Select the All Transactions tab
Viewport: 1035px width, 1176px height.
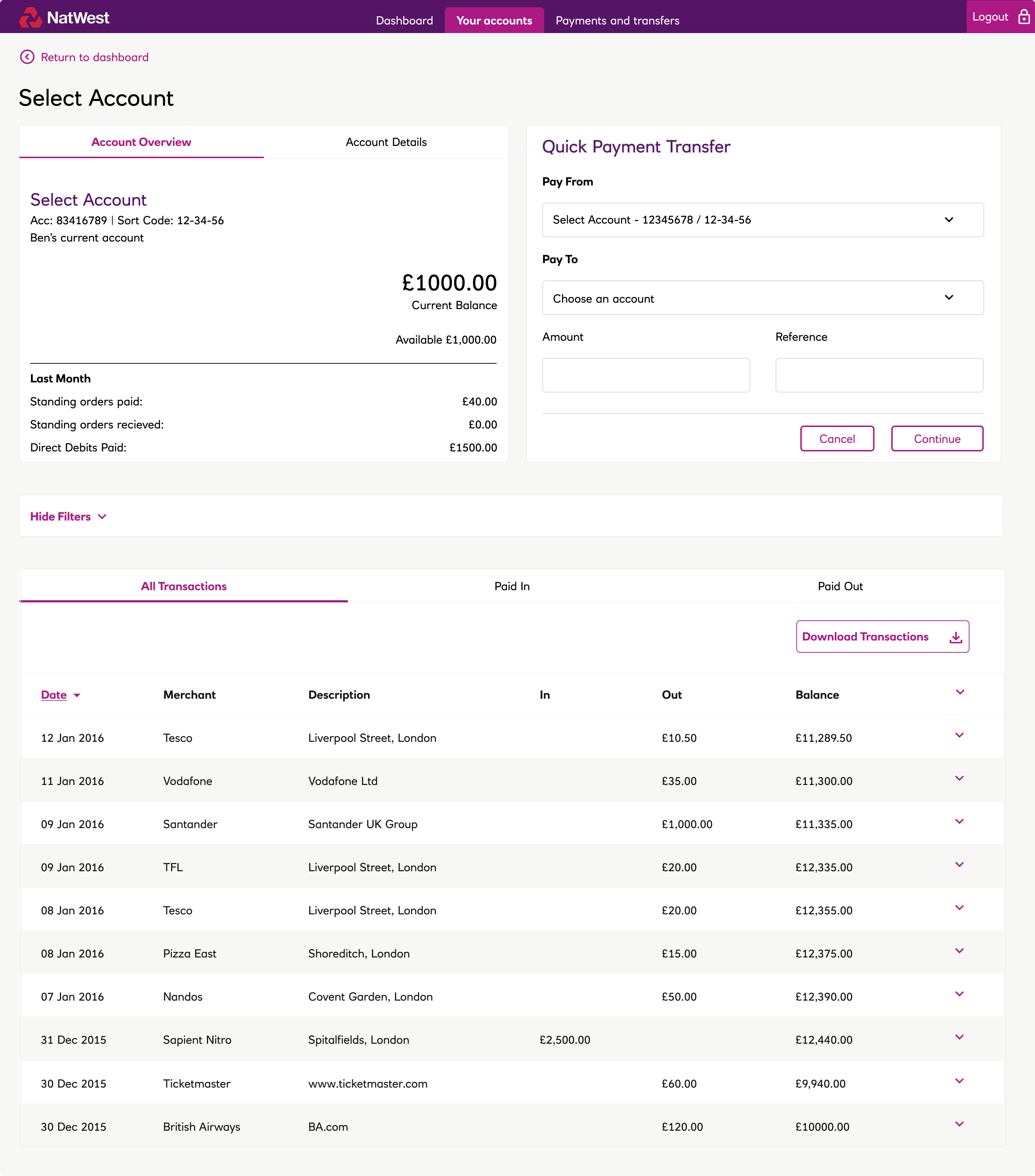184,586
